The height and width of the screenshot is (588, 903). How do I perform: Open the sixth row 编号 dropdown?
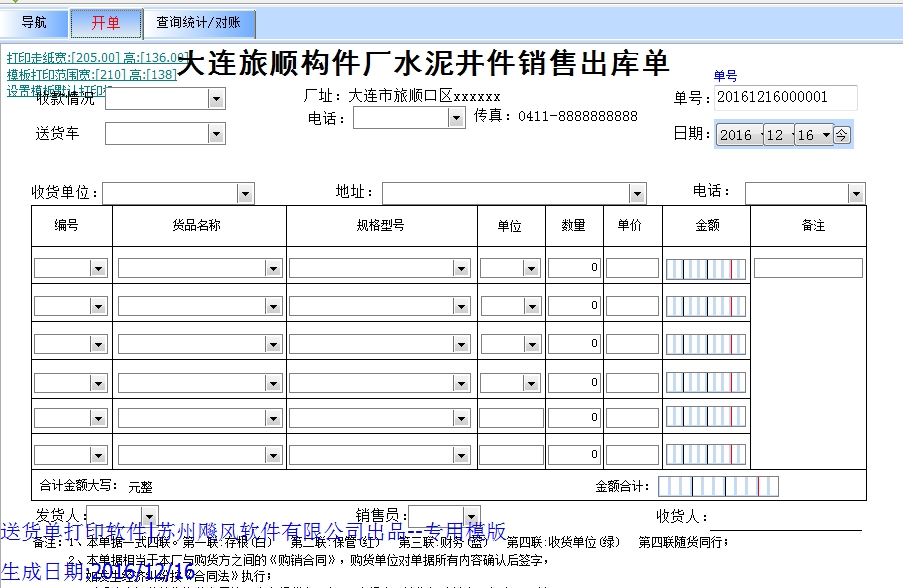tap(98, 456)
